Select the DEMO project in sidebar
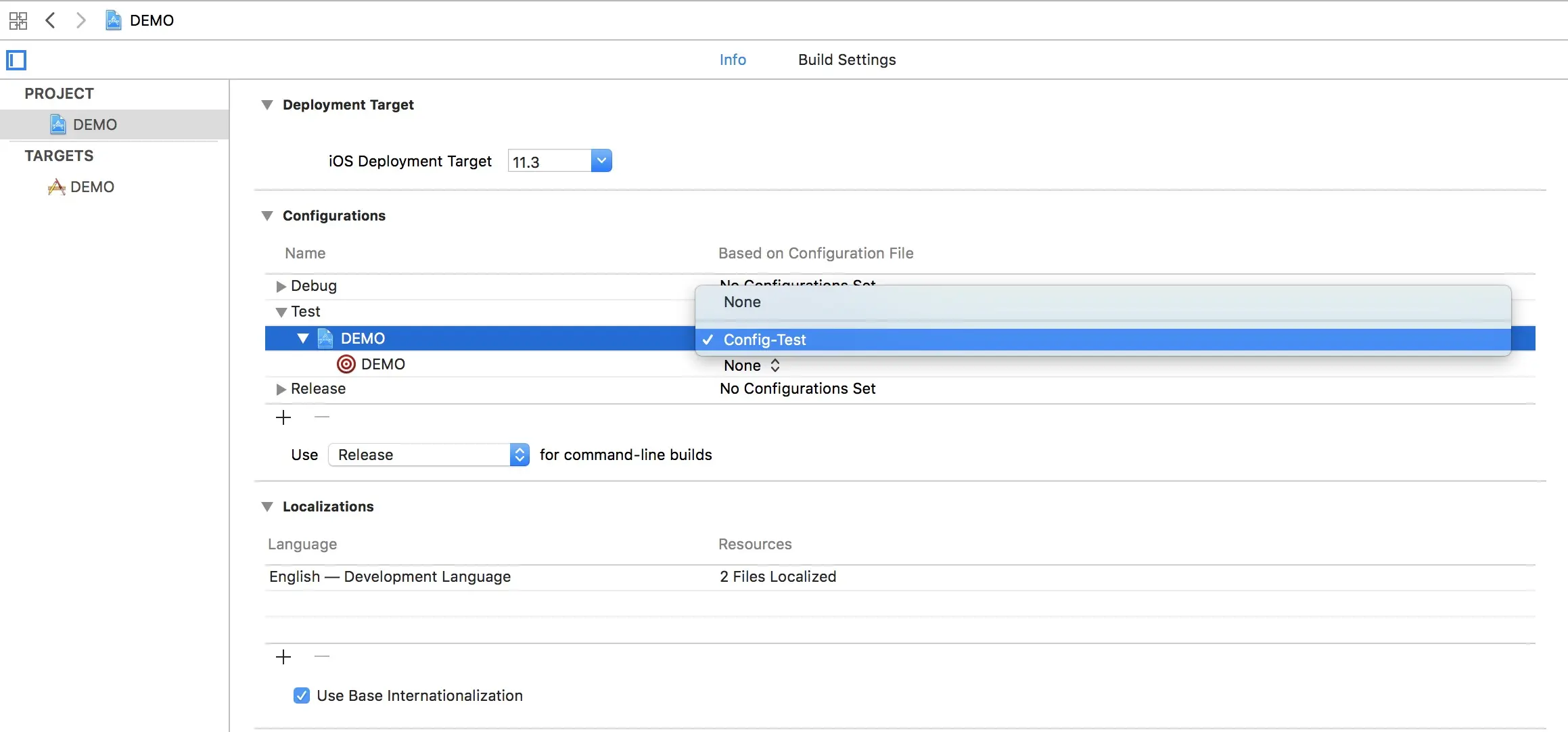 pos(95,124)
